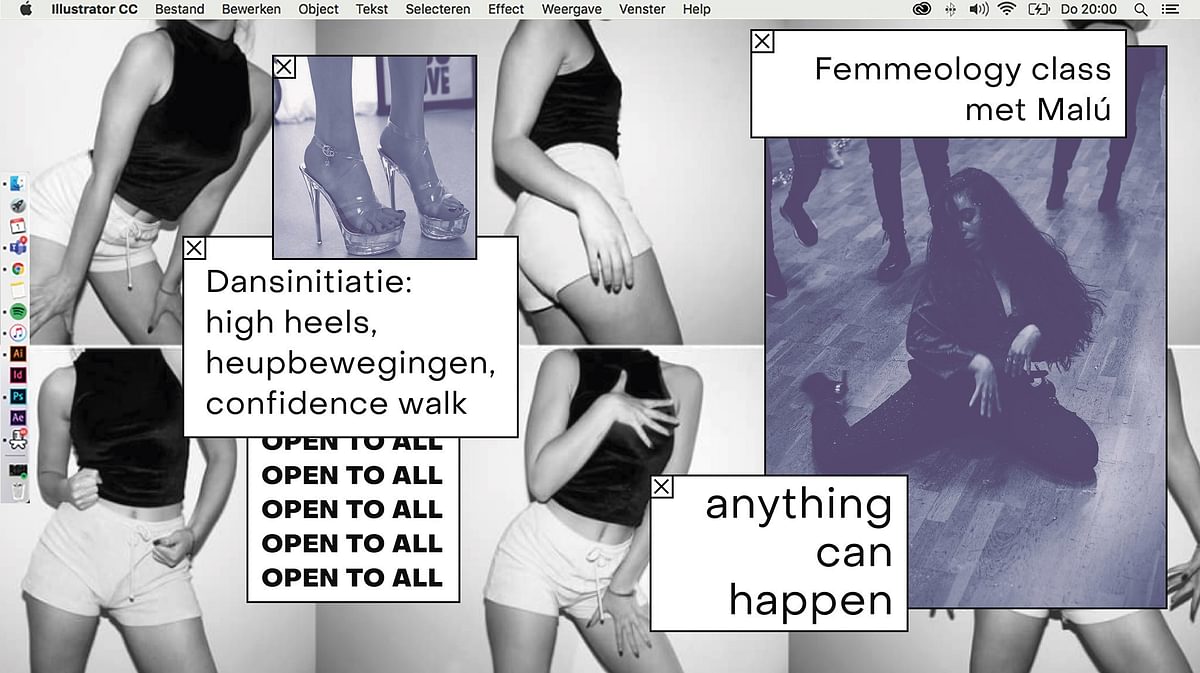Close the anything can happen box

[662, 487]
